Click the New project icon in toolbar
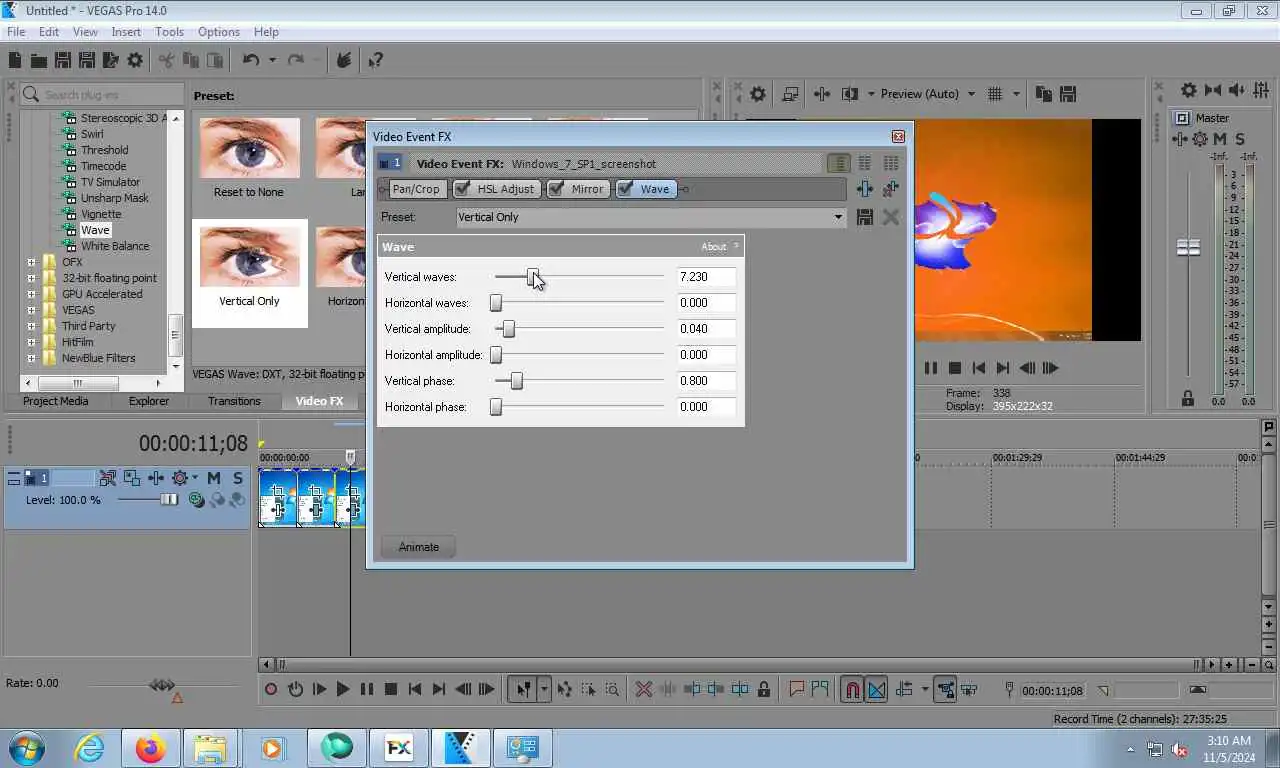Screen dimensions: 1280x768 click(15, 60)
